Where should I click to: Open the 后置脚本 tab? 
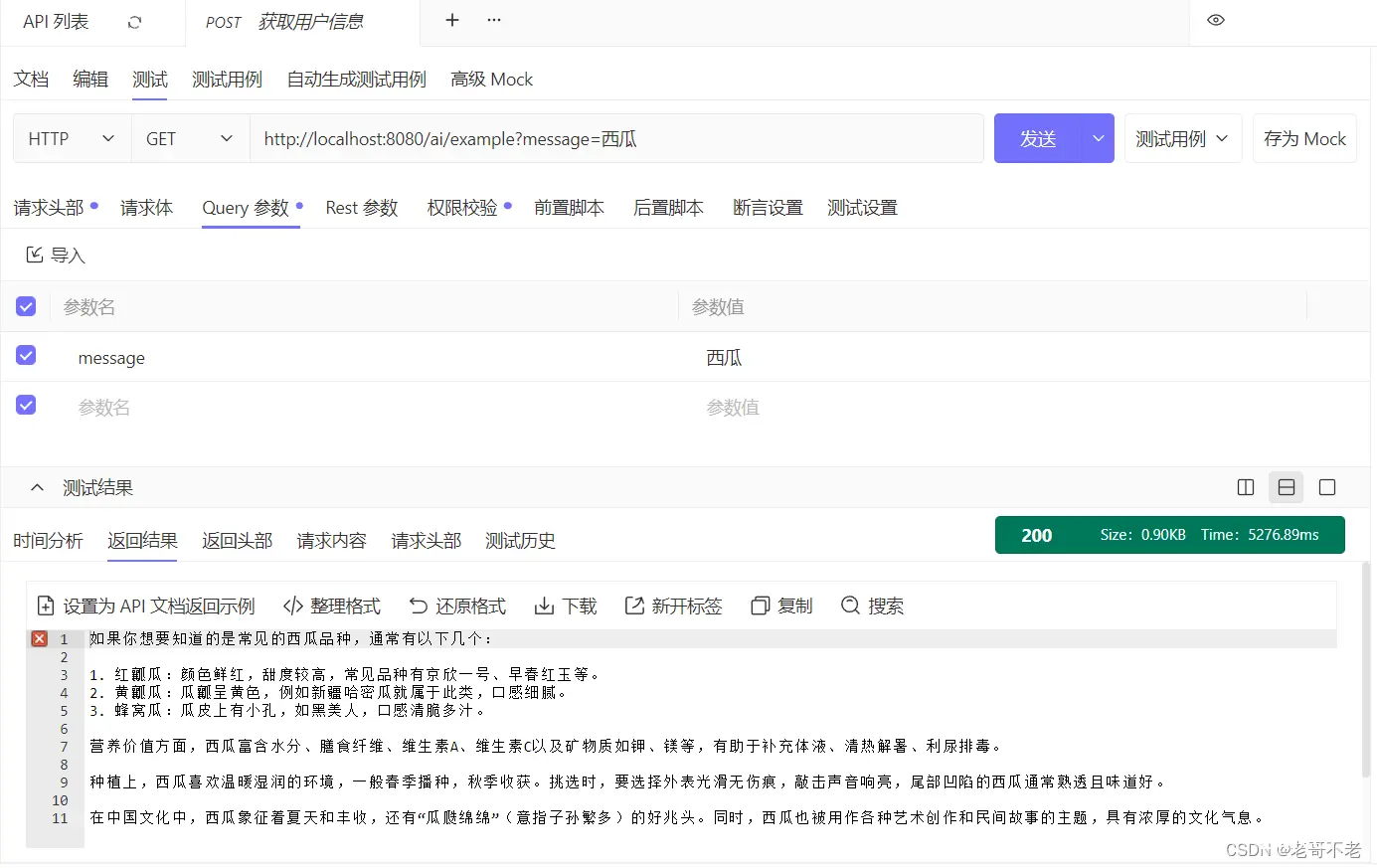pyautogui.click(x=668, y=208)
